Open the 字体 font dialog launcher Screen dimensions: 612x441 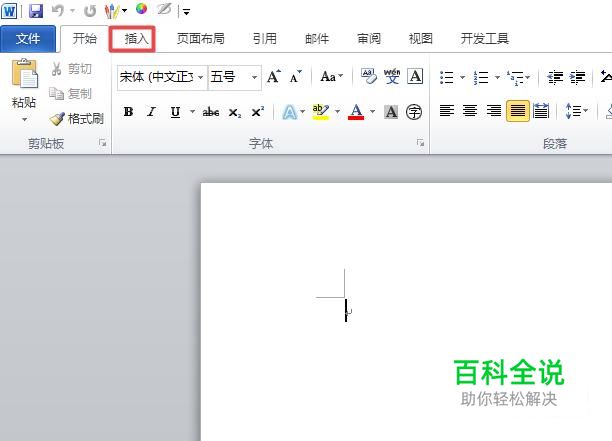(420, 143)
